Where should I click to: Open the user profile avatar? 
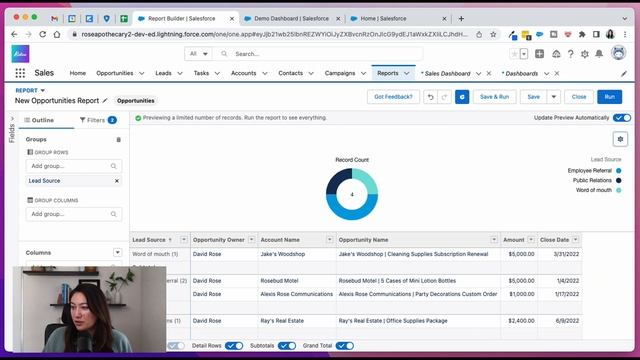point(618,53)
